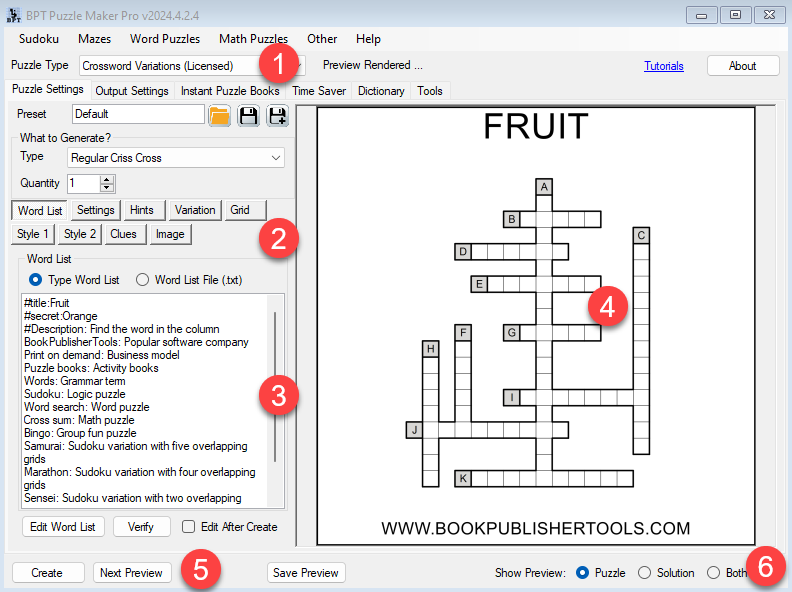Viewport: 792px width, 592px height.
Task: Enable the Edit After Create checkbox
Action: 189,527
